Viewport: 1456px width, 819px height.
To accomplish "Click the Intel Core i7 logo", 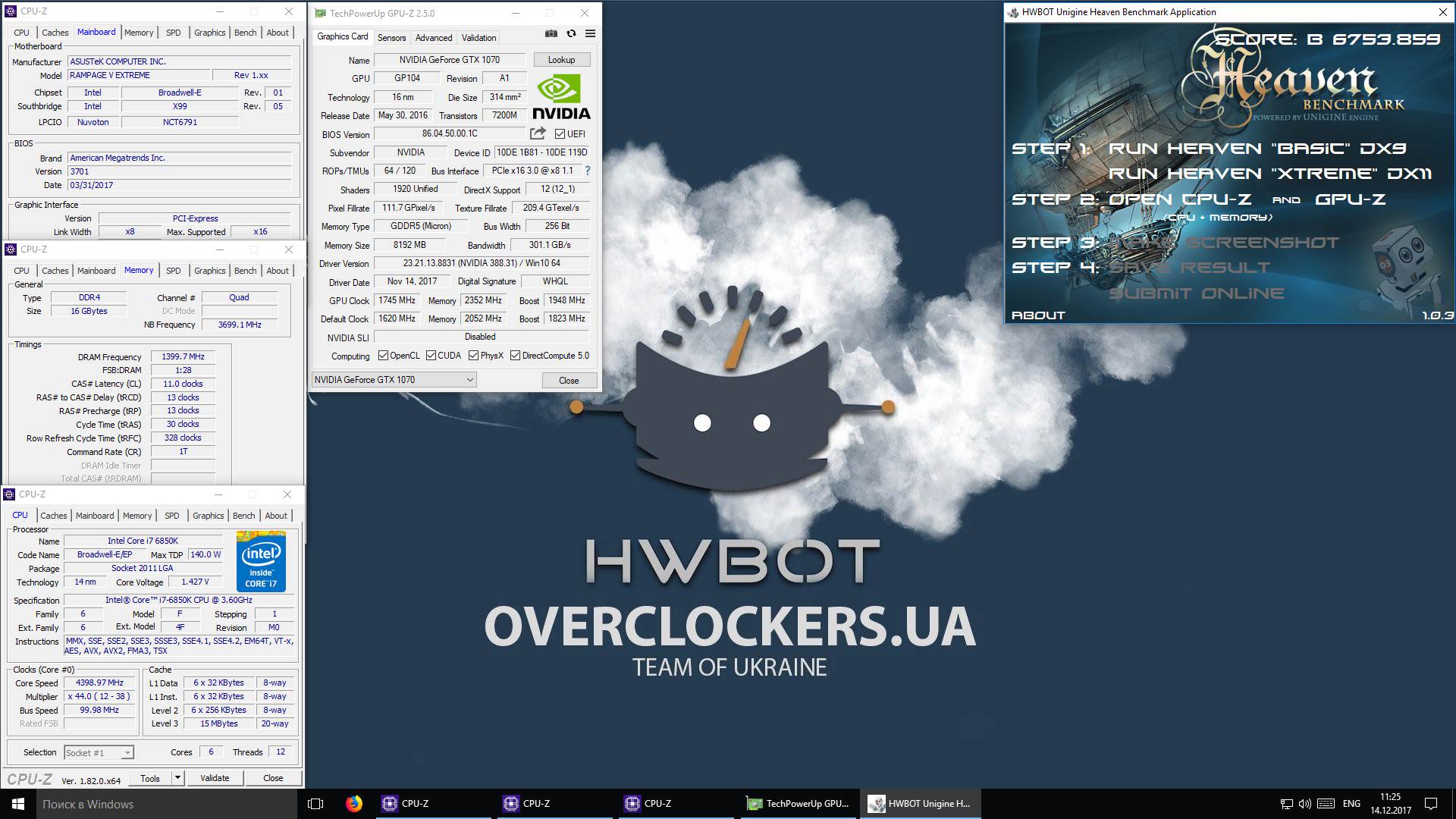I will point(261,562).
